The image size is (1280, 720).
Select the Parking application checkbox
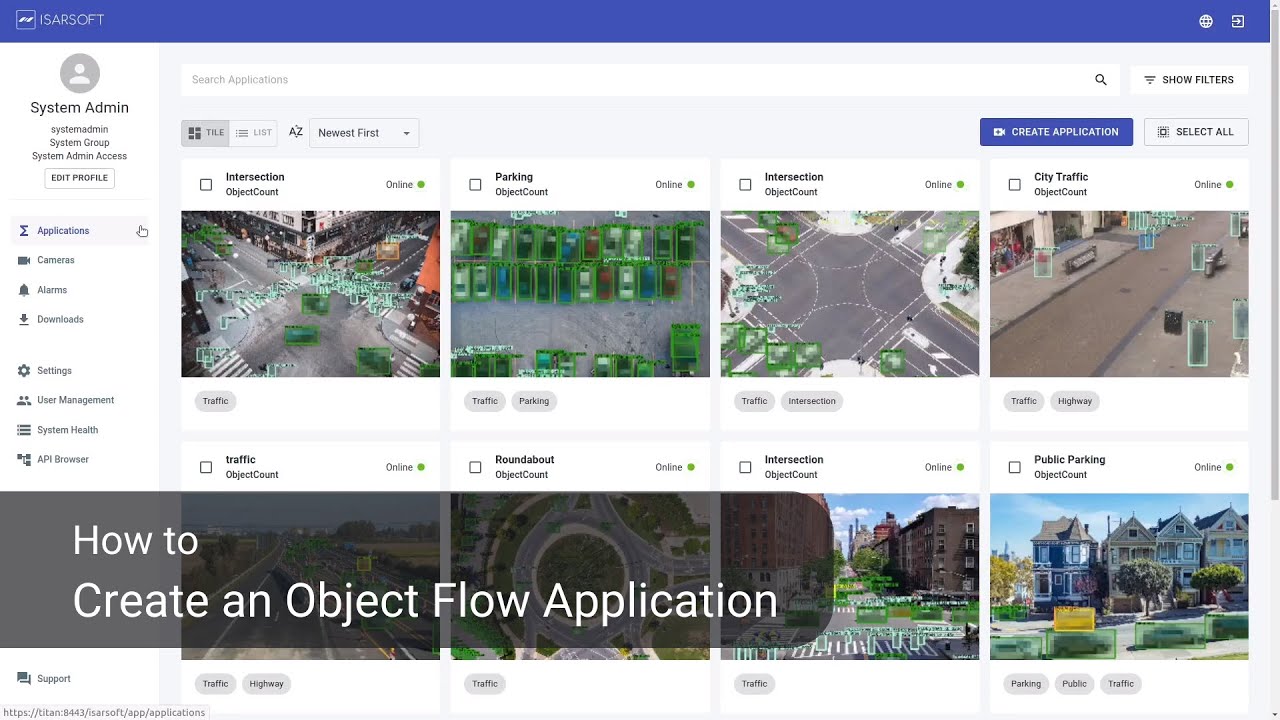pyautogui.click(x=475, y=185)
